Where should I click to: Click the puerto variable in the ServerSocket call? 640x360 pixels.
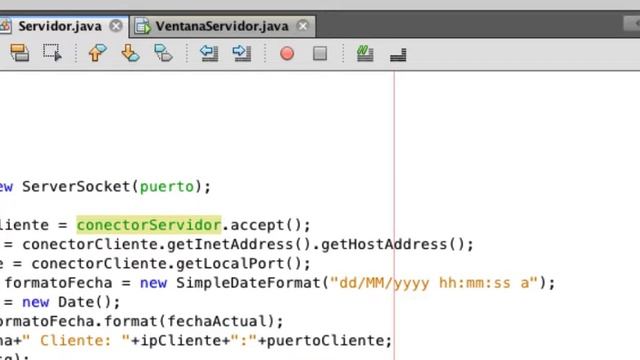tap(167, 187)
